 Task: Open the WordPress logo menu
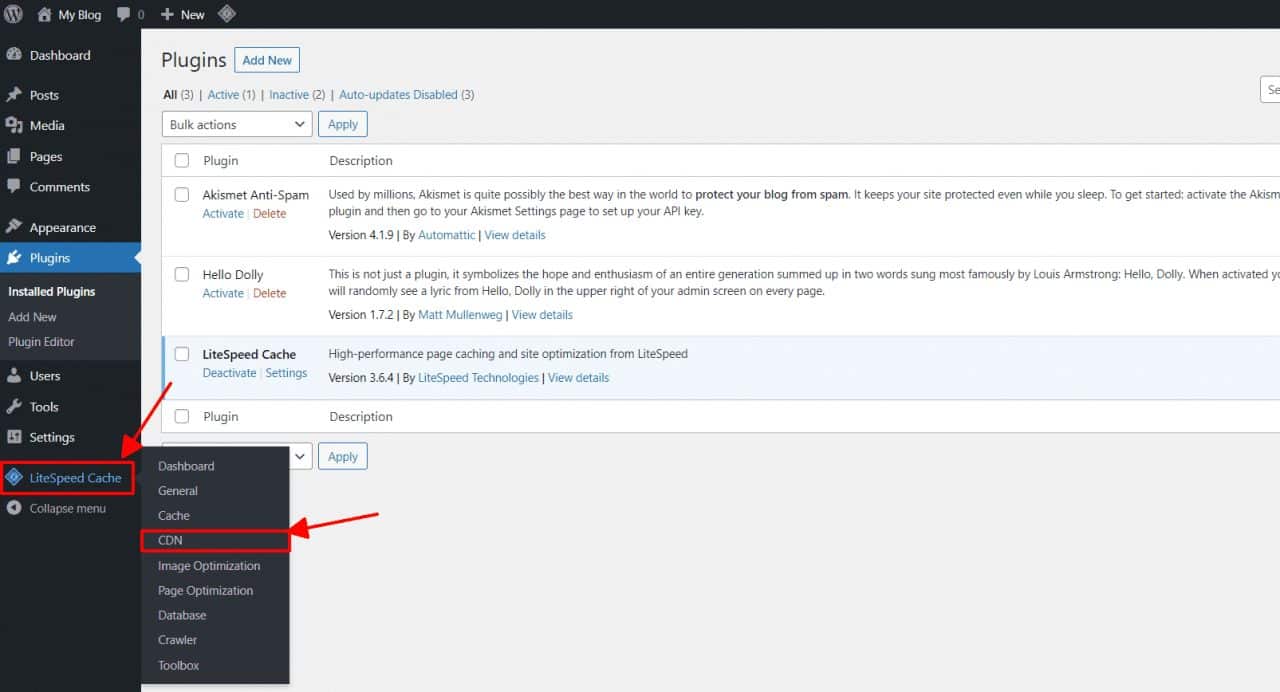(x=13, y=14)
